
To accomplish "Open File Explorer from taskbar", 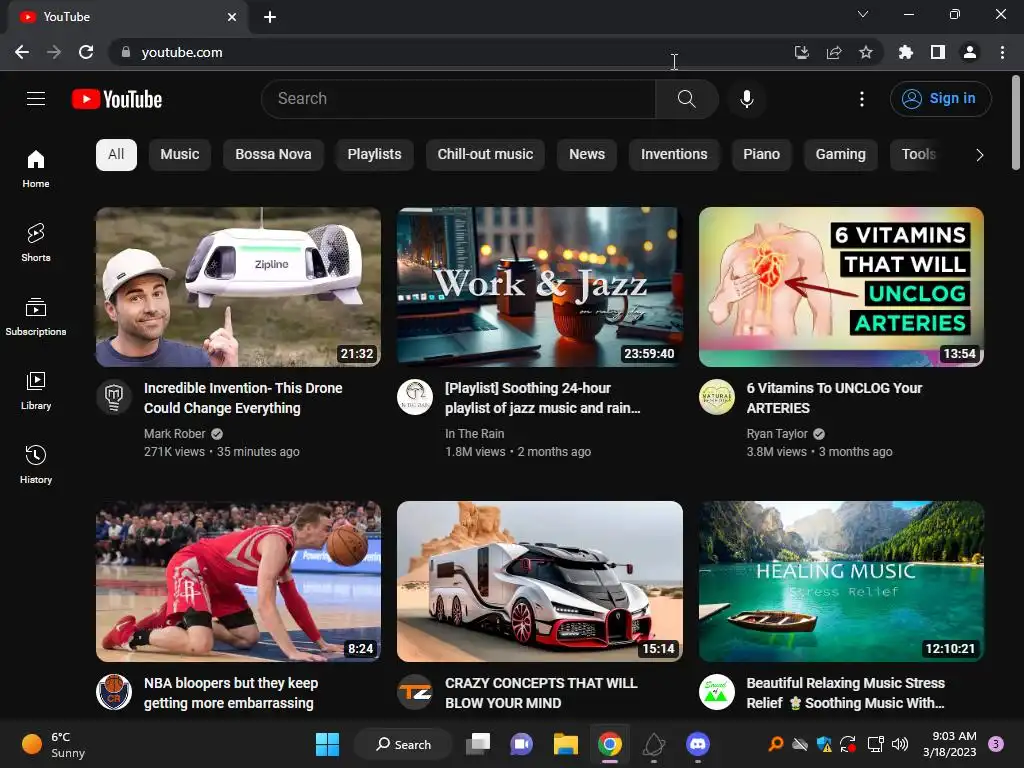I will 566,744.
